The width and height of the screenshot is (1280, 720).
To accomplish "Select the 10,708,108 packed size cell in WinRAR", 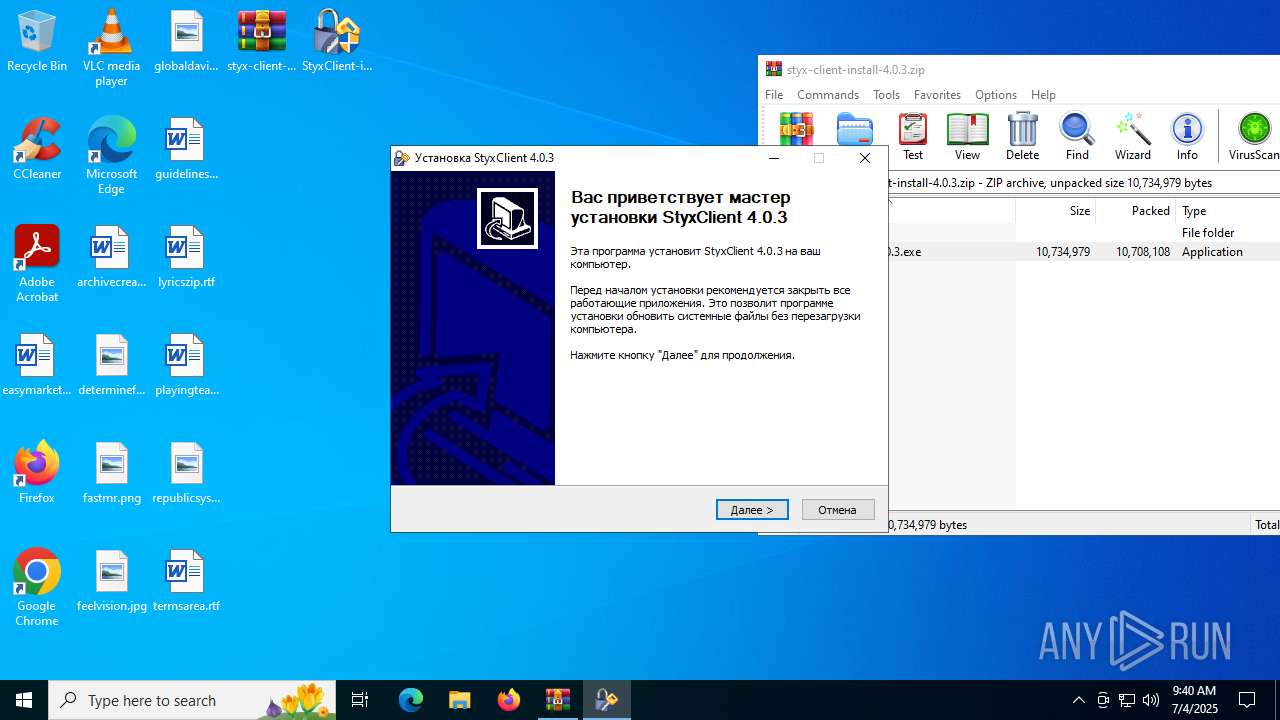I will click(x=1142, y=252).
